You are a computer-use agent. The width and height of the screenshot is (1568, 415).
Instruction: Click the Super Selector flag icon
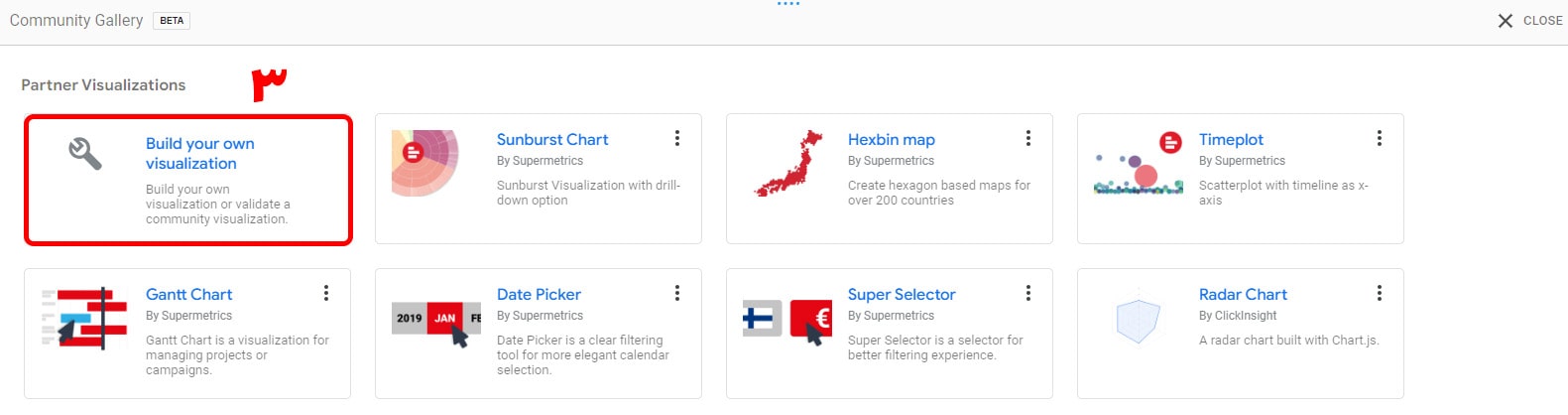tap(787, 320)
